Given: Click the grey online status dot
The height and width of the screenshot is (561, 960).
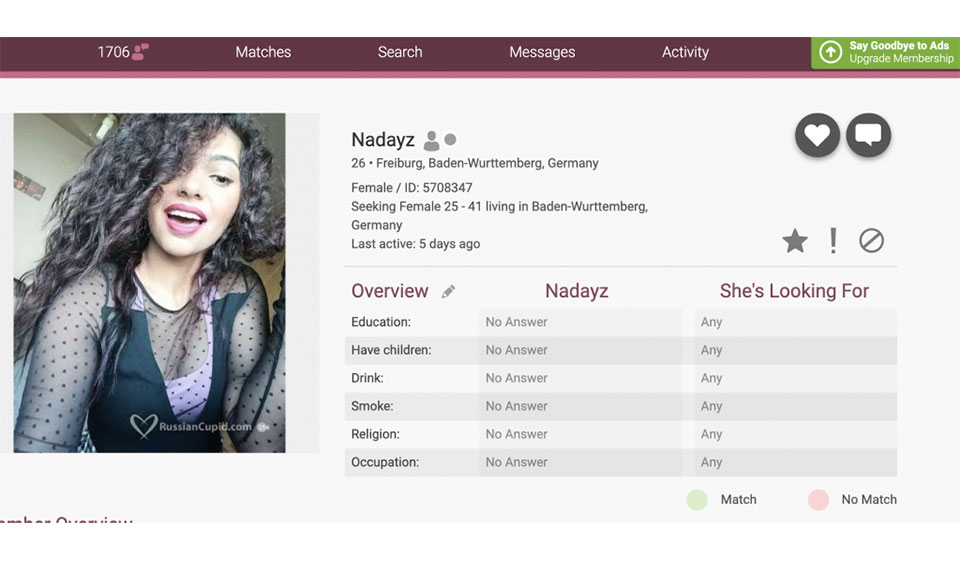Looking at the screenshot, I should pos(450,141).
